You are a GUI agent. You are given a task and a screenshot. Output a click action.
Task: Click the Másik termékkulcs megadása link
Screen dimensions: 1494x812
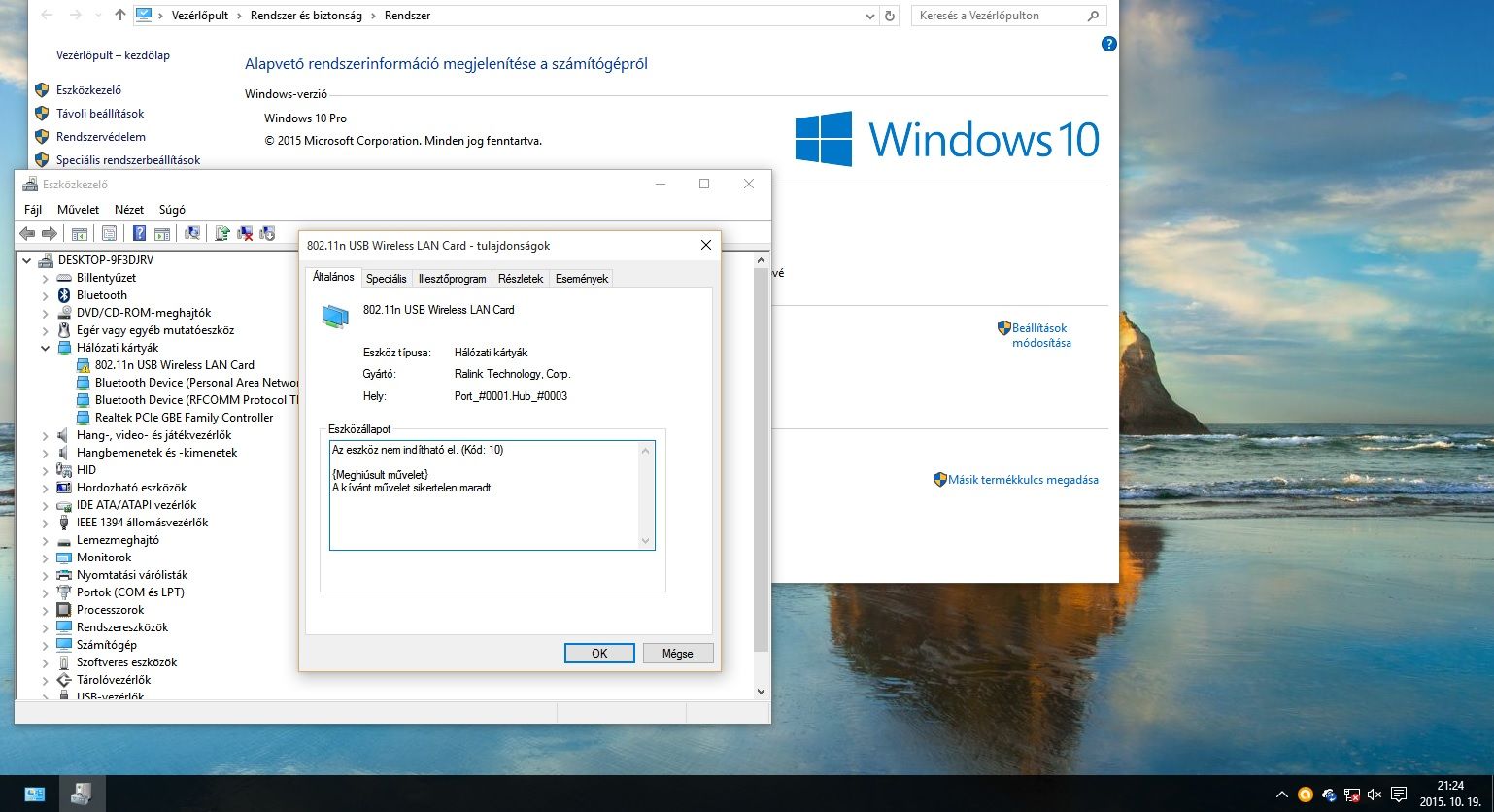(x=1023, y=480)
